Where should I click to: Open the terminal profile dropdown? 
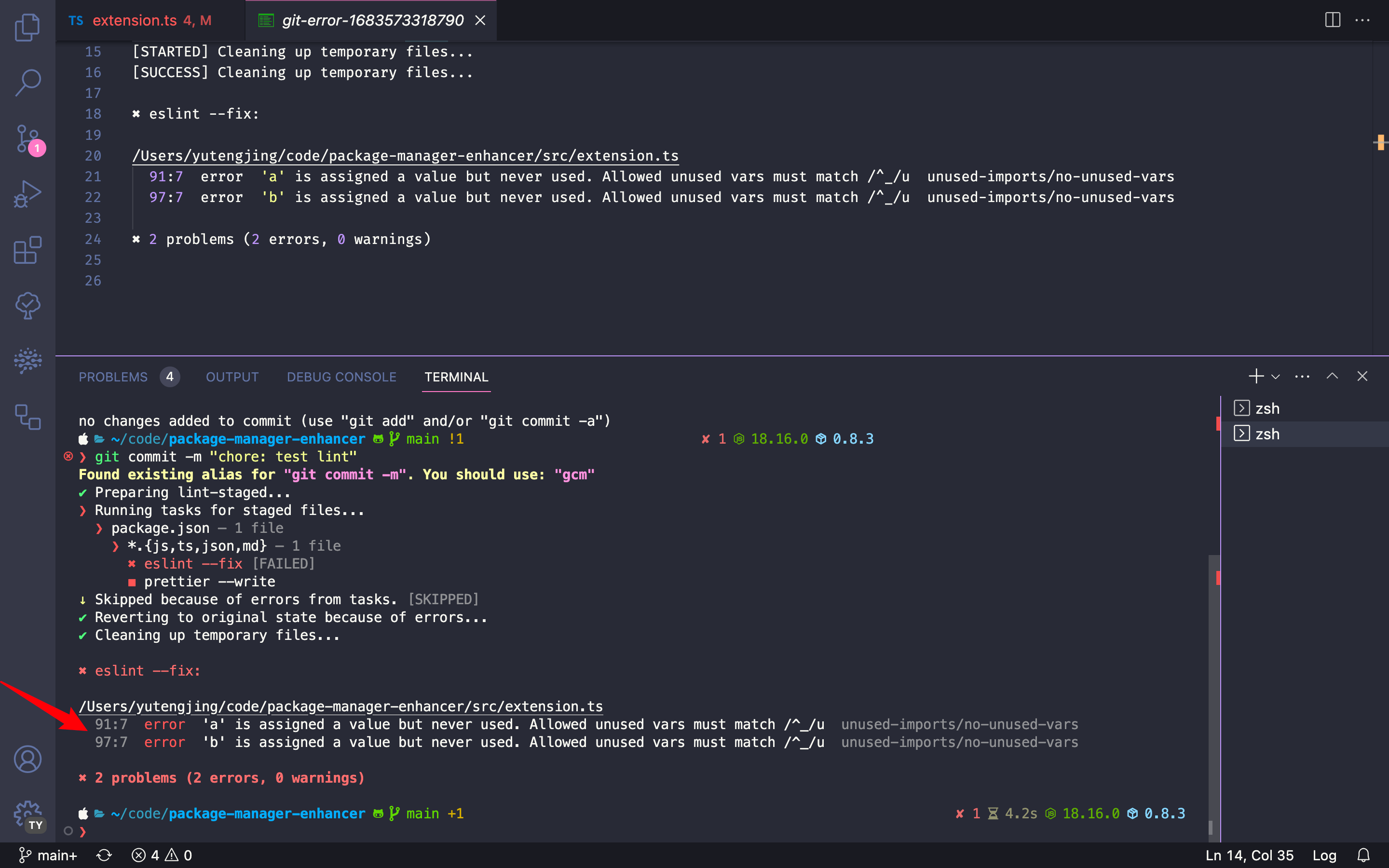1275,376
